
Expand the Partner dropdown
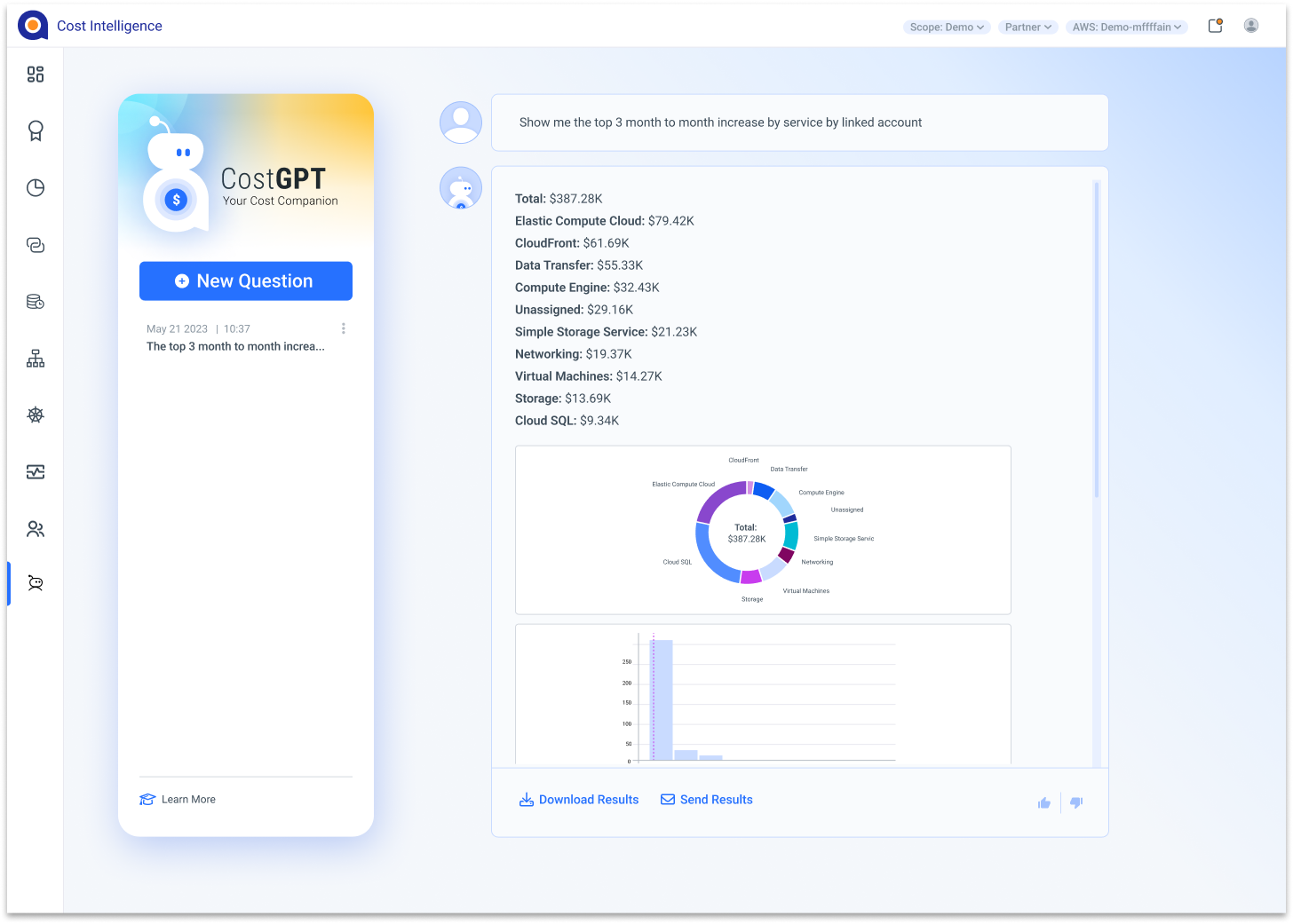pyautogui.click(x=1028, y=27)
